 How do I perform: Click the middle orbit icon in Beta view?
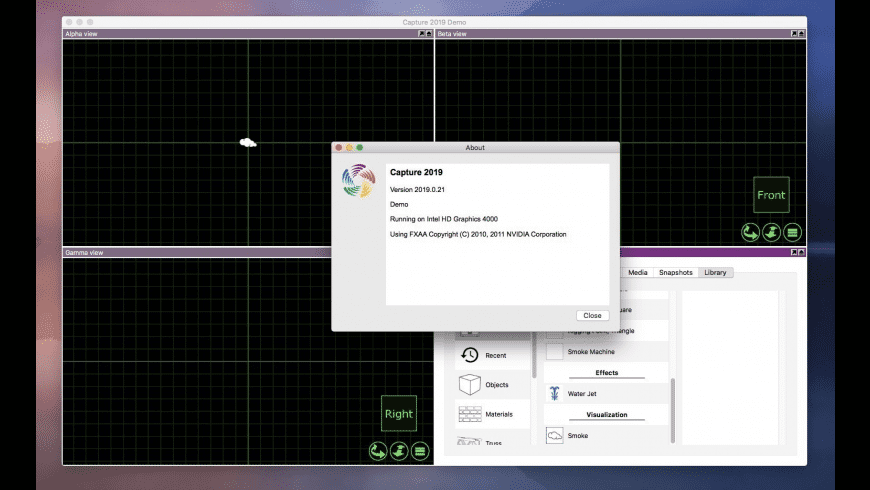[771, 232]
